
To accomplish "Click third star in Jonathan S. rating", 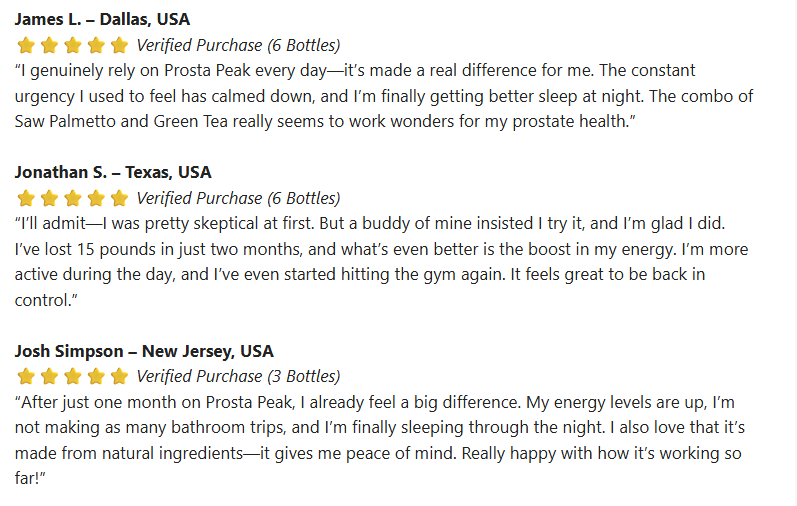I will pyautogui.click(x=73, y=198).
